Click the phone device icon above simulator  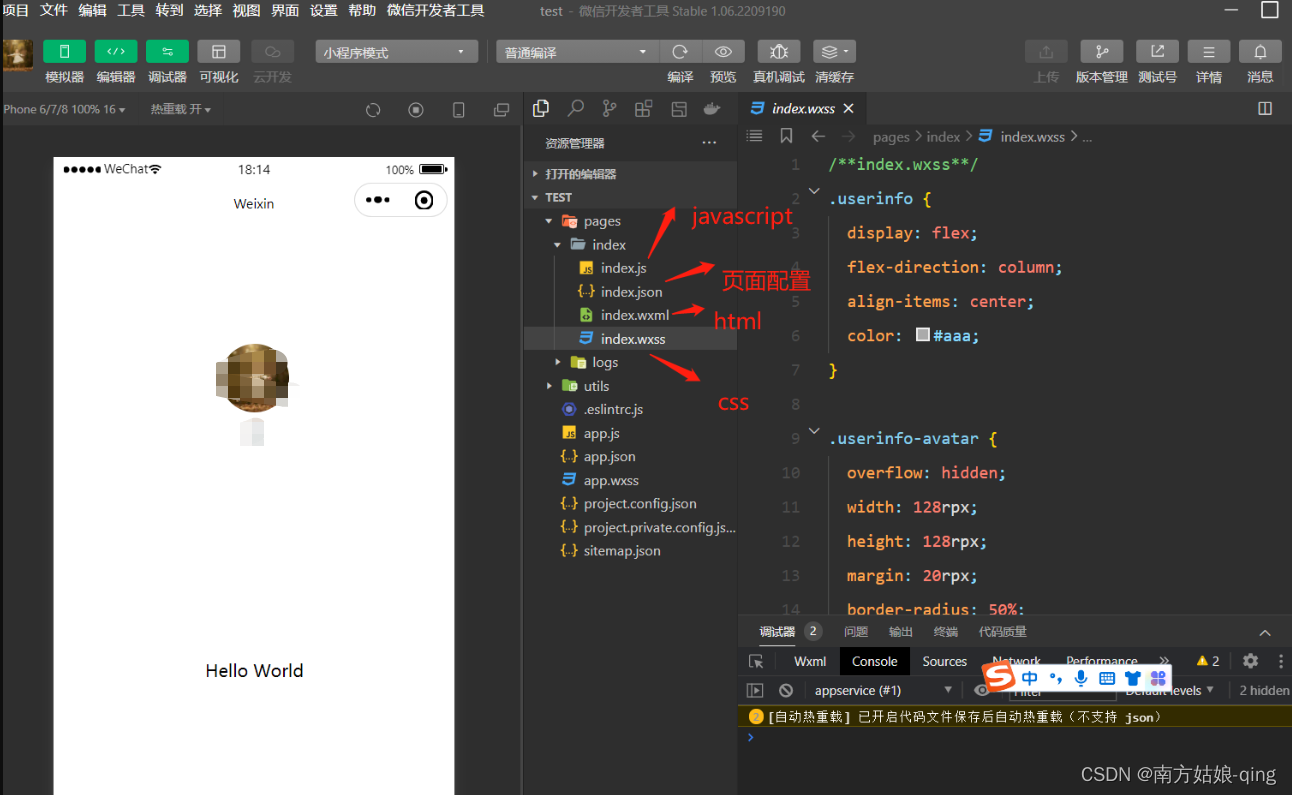[458, 110]
